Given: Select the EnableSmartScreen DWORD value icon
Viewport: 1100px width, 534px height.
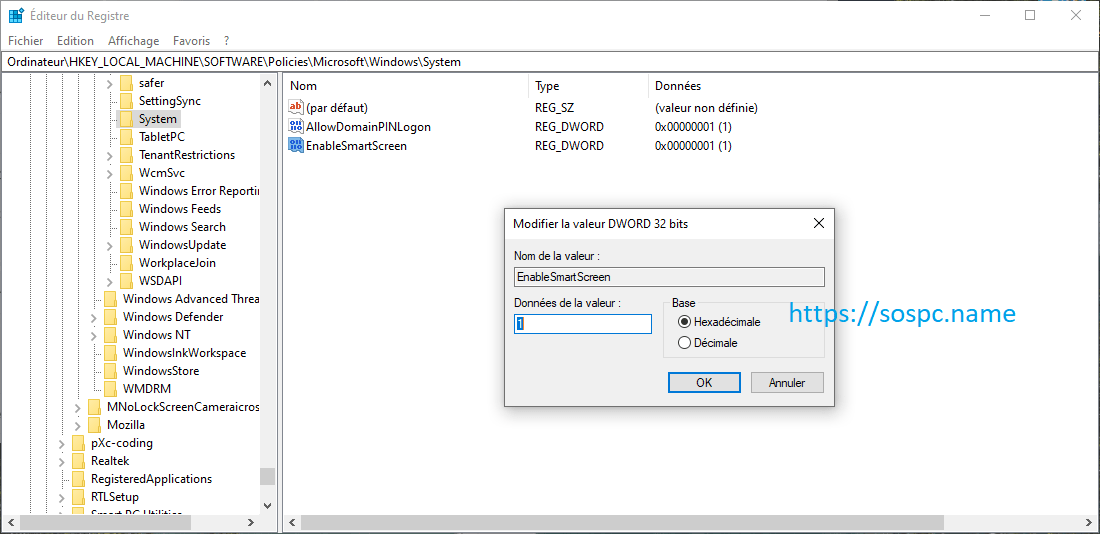Looking at the screenshot, I should (x=295, y=146).
